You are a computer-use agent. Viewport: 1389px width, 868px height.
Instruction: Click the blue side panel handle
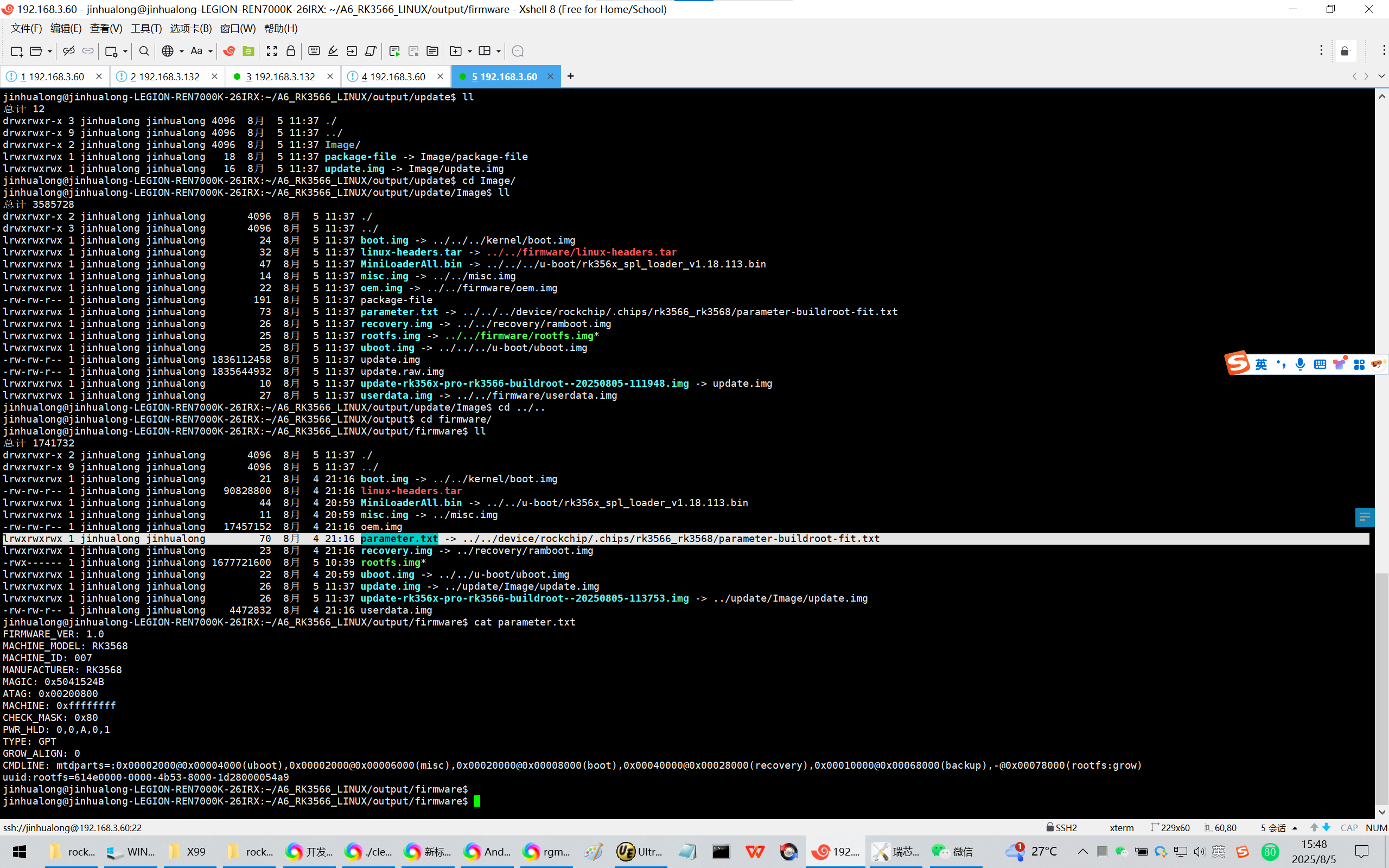point(1365,516)
